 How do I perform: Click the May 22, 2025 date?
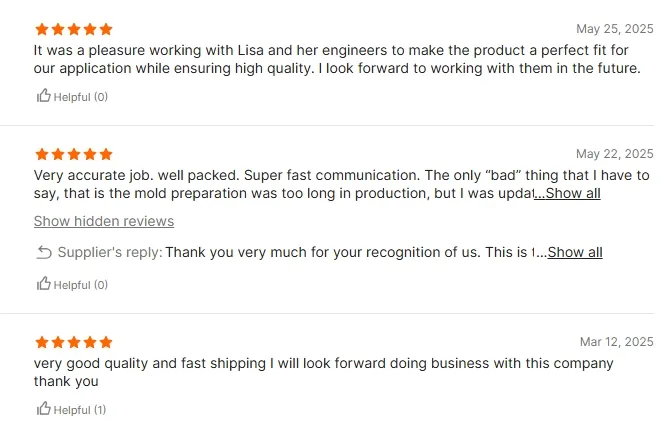click(614, 154)
